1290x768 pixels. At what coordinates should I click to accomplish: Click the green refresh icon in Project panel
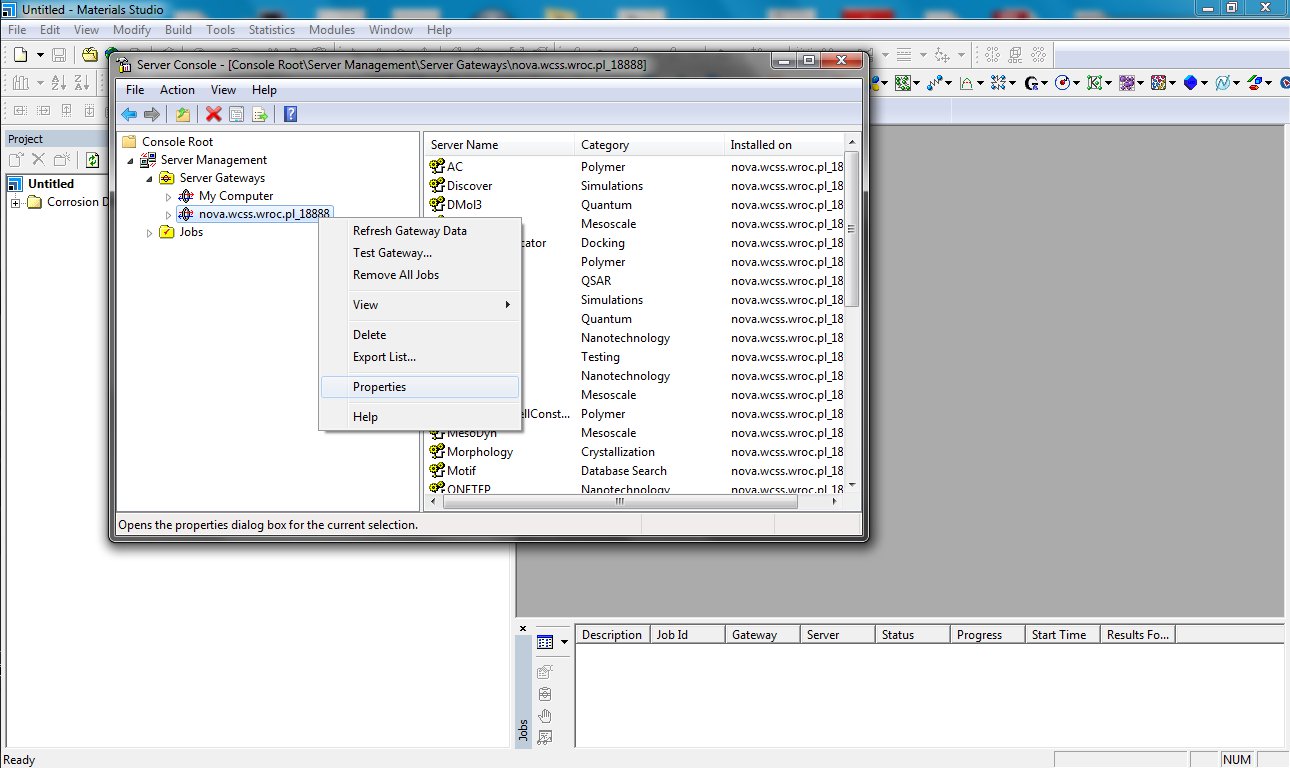tap(92, 160)
